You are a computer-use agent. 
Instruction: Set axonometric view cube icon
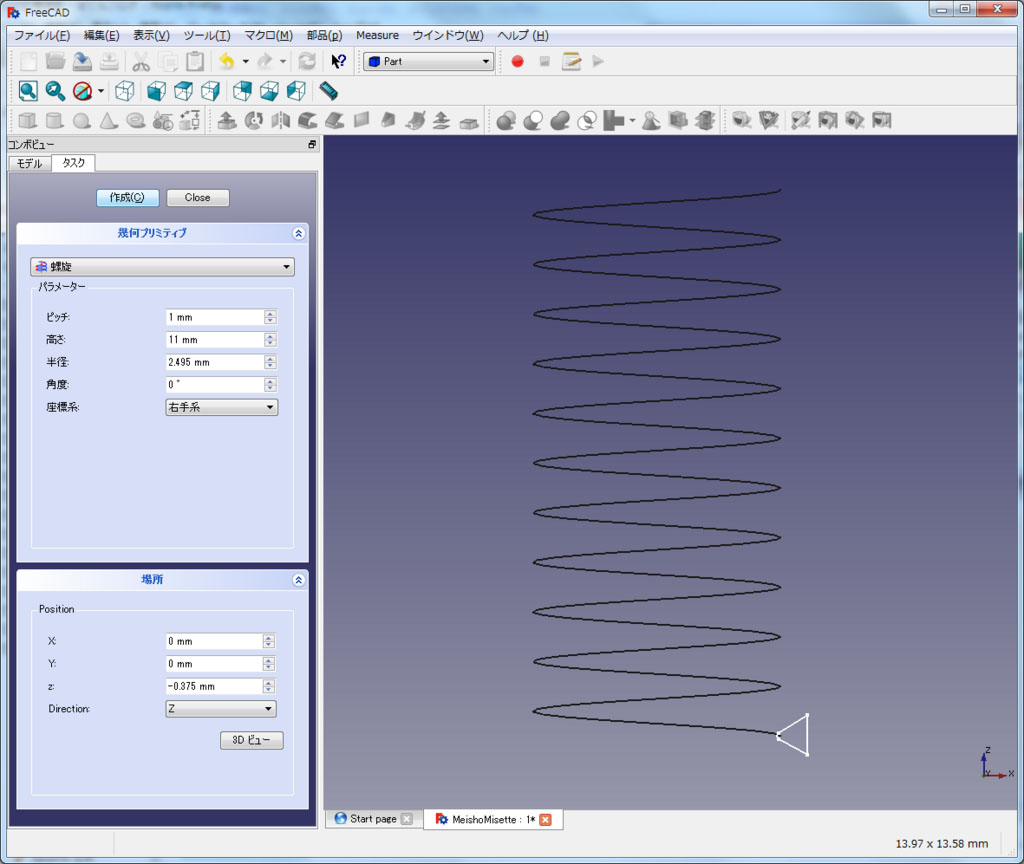coord(125,91)
